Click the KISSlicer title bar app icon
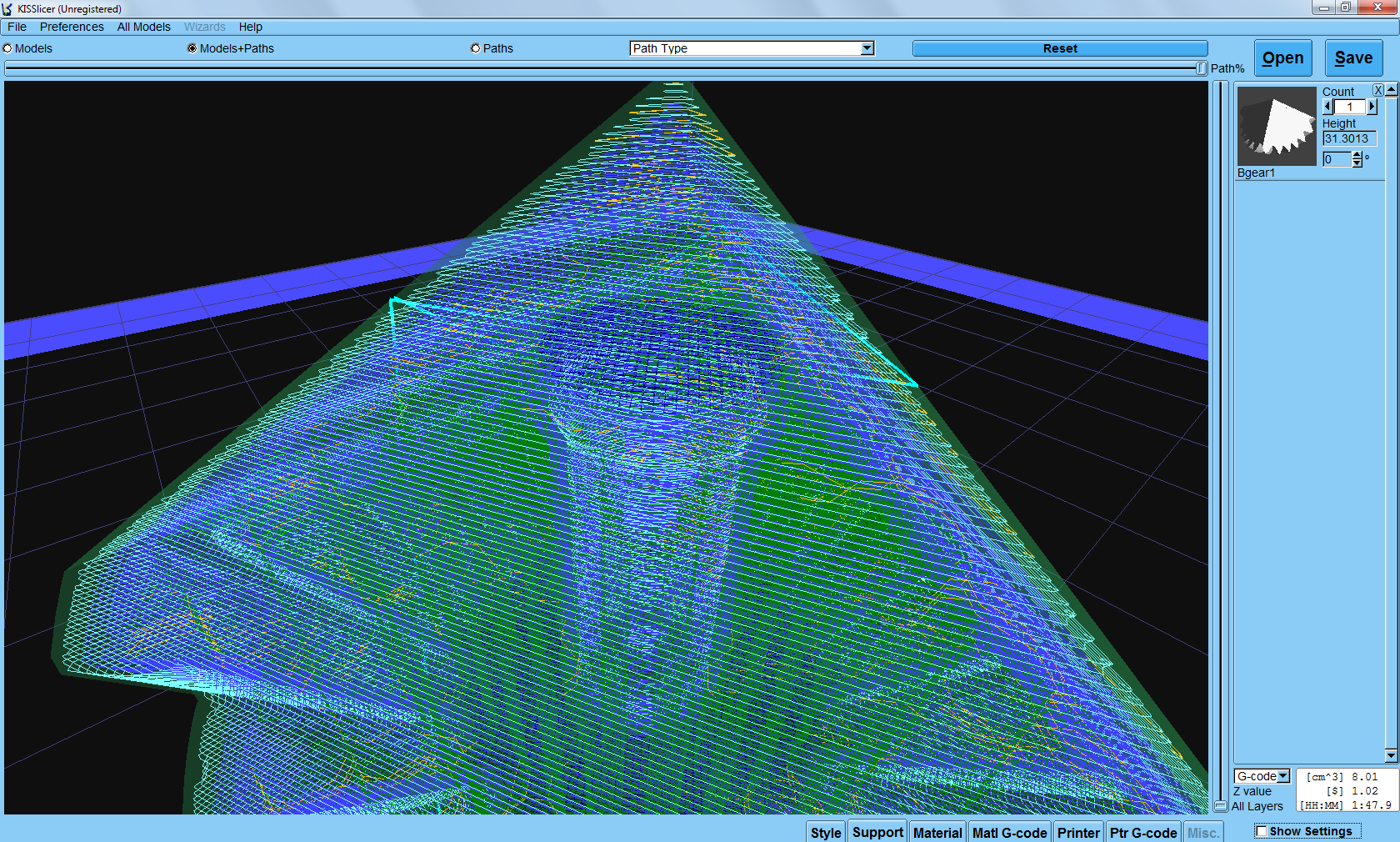The height and width of the screenshot is (842, 1400). [7, 8]
